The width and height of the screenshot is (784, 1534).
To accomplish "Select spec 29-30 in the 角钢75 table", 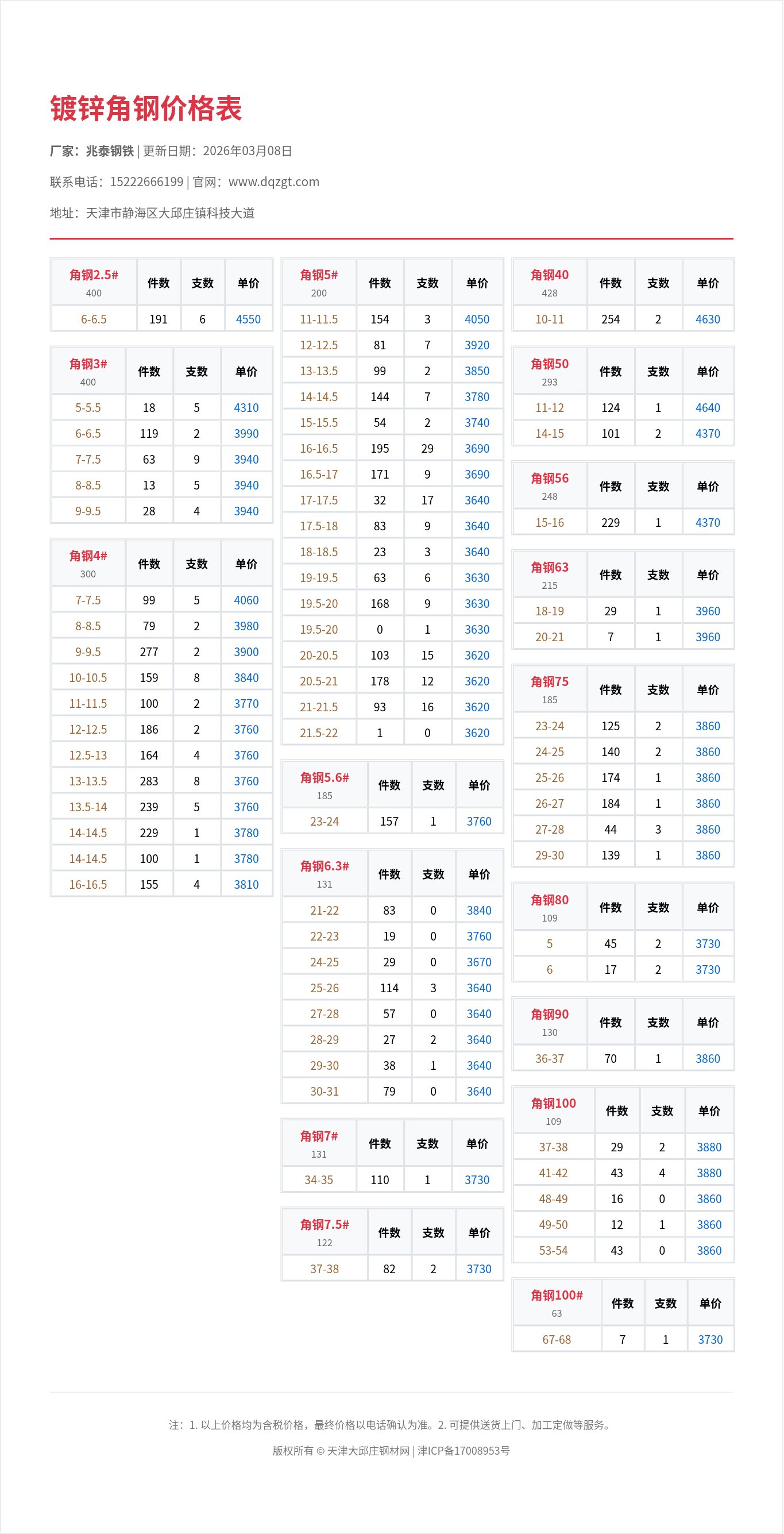I will tap(550, 855).
